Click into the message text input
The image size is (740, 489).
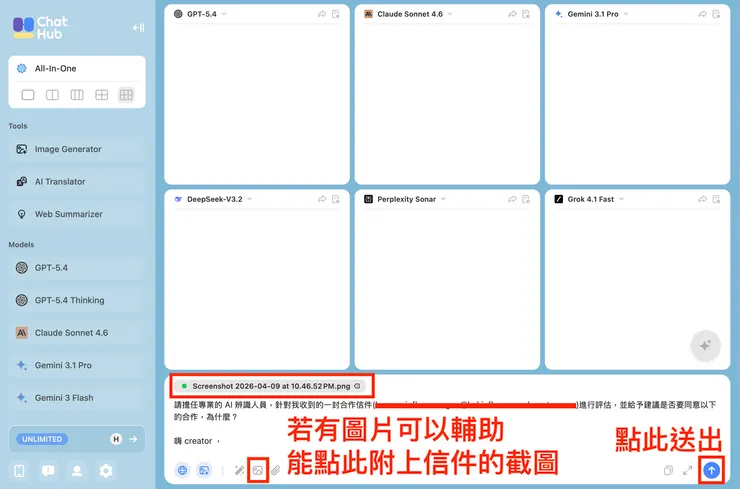pyautogui.click(x=445, y=422)
